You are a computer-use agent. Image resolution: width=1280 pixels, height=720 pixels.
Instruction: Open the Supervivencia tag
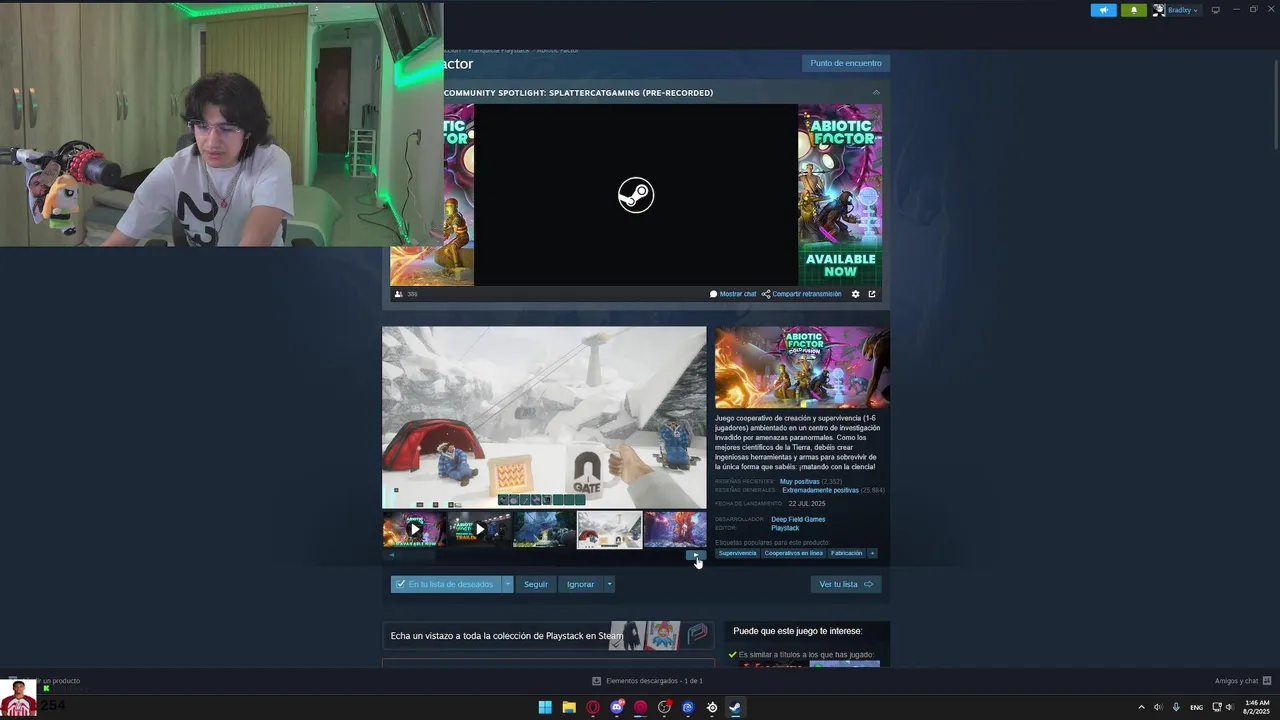coord(738,553)
